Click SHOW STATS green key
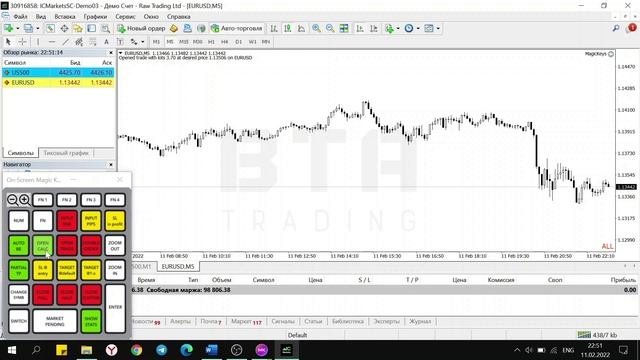Screen dimensions: 640x360 (91, 321)
